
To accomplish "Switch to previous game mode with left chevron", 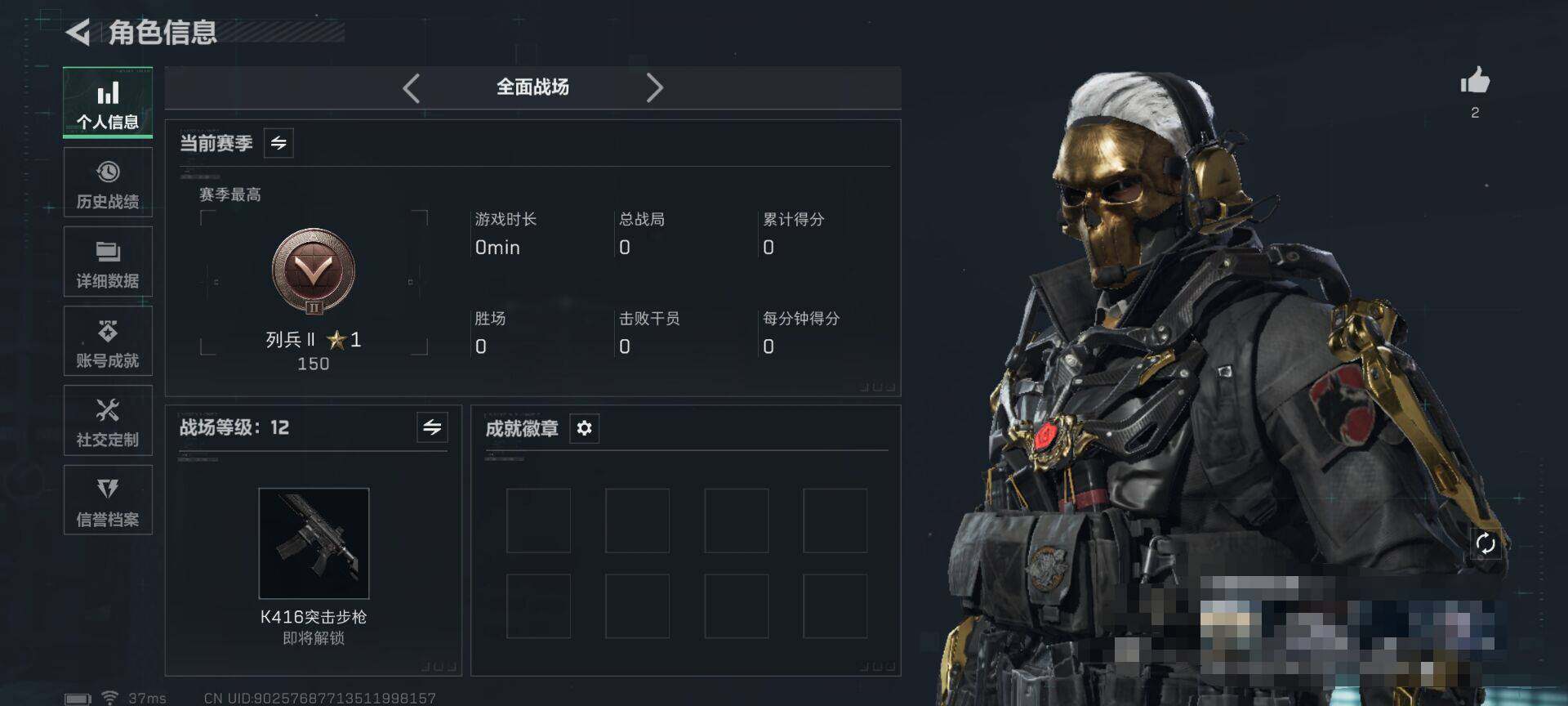I will [x=412, y=88].
